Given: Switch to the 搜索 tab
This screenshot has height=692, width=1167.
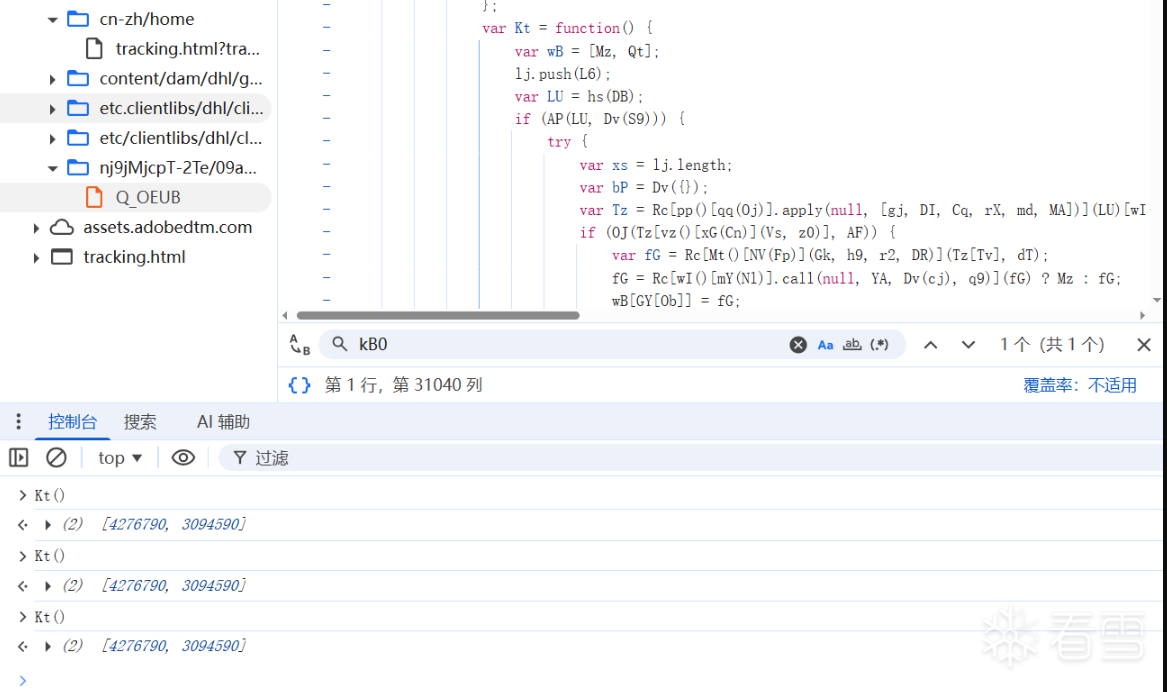Looking at the screenshot, I should pyautogui.click(x=140, y=422).
